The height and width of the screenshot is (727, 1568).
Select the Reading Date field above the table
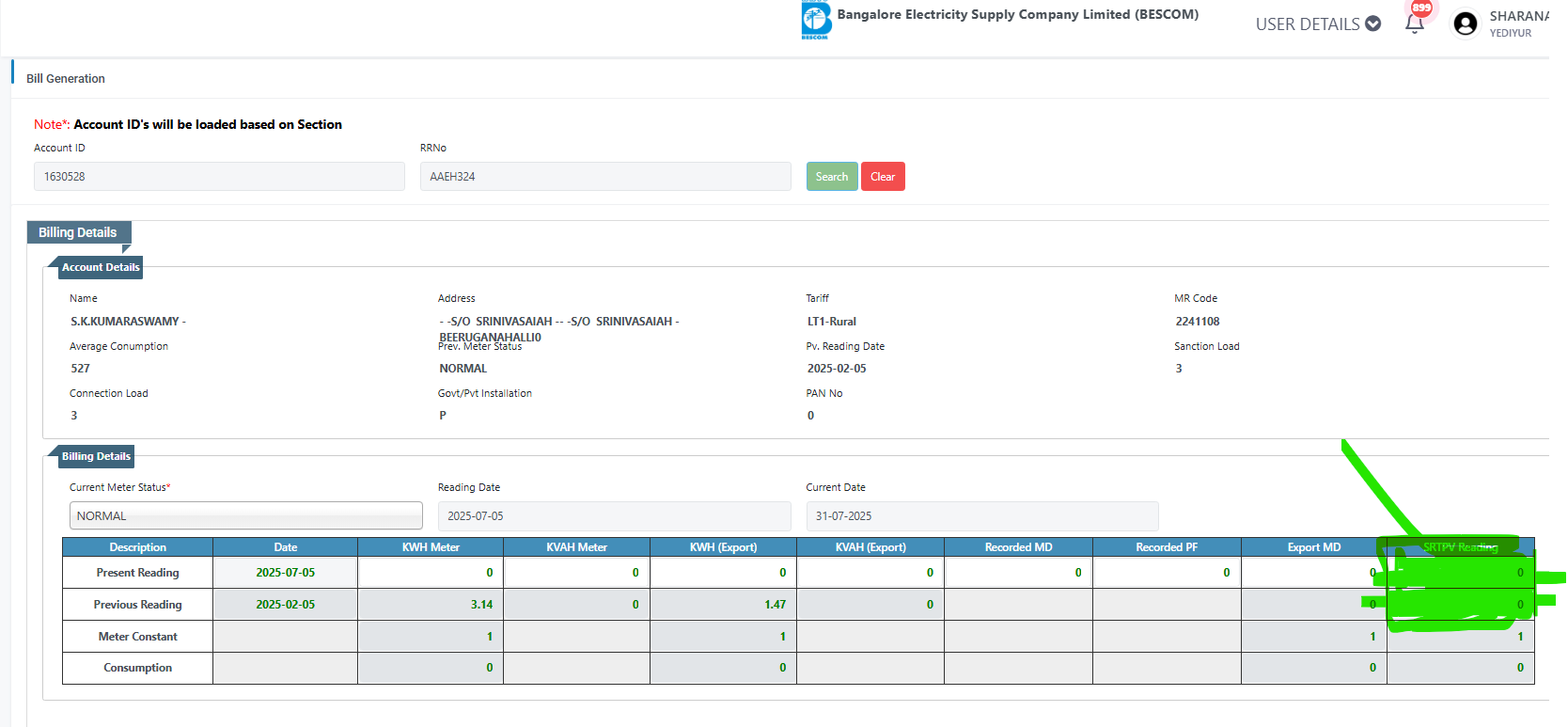pos(613,515)
